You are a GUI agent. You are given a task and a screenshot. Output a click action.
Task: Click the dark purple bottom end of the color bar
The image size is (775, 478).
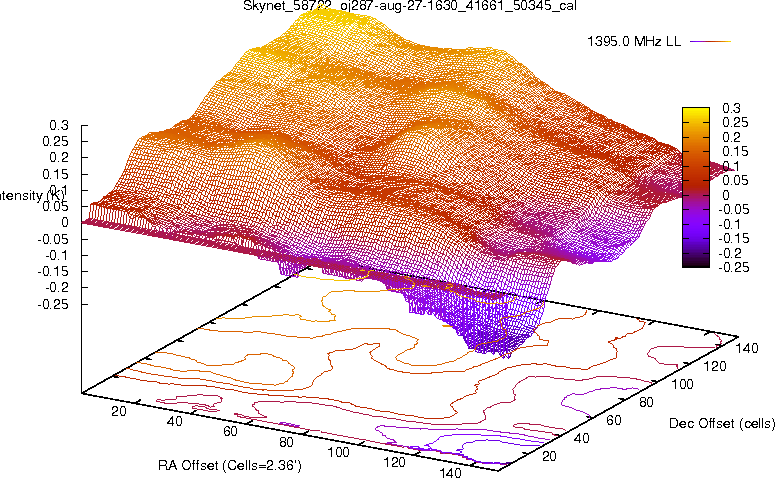pos(695,262)
